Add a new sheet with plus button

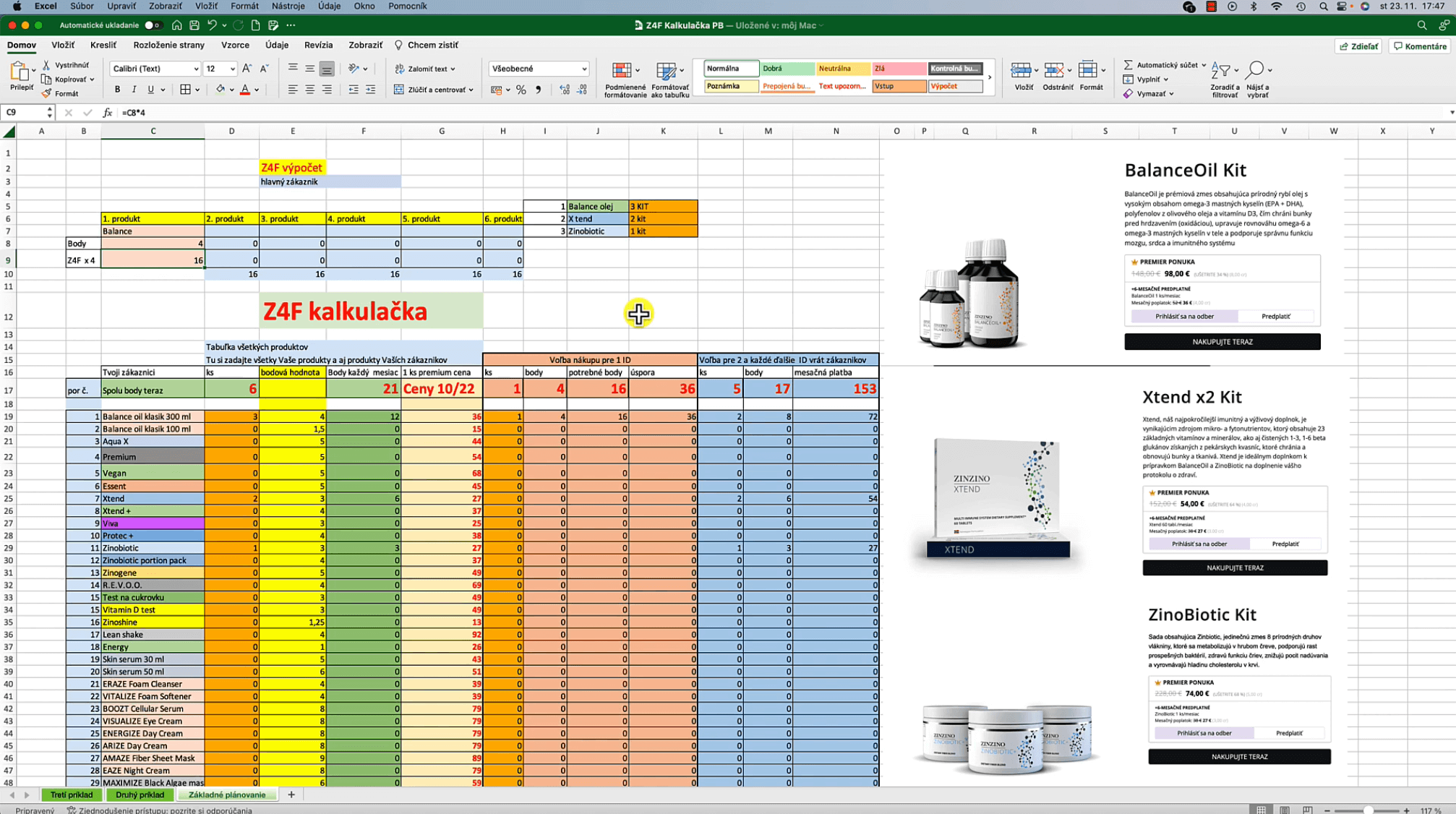click(x=291, y=794)
